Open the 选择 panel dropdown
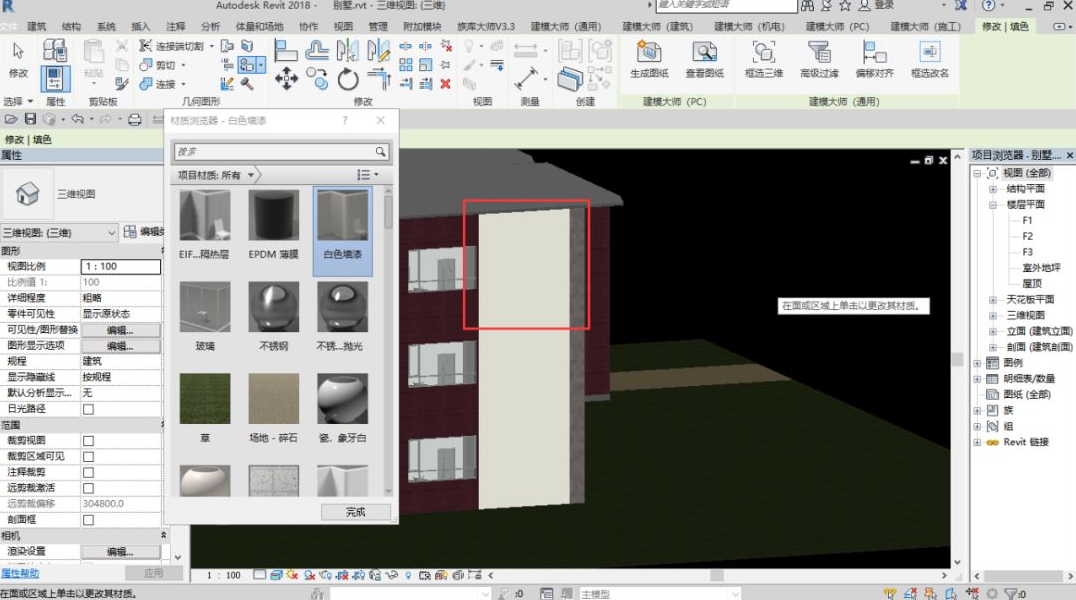This screenshot has height=600, width=1076. point(18,102)
